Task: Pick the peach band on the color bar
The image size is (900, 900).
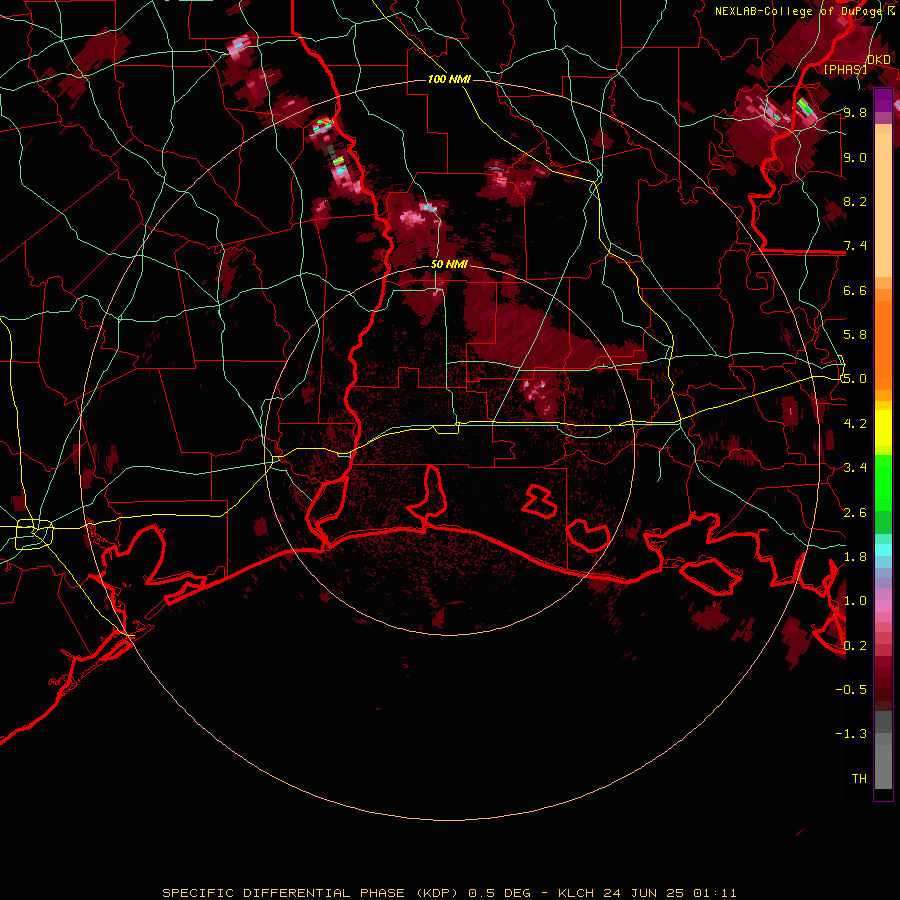Action: pyautogui.click(x=883, y=205)
